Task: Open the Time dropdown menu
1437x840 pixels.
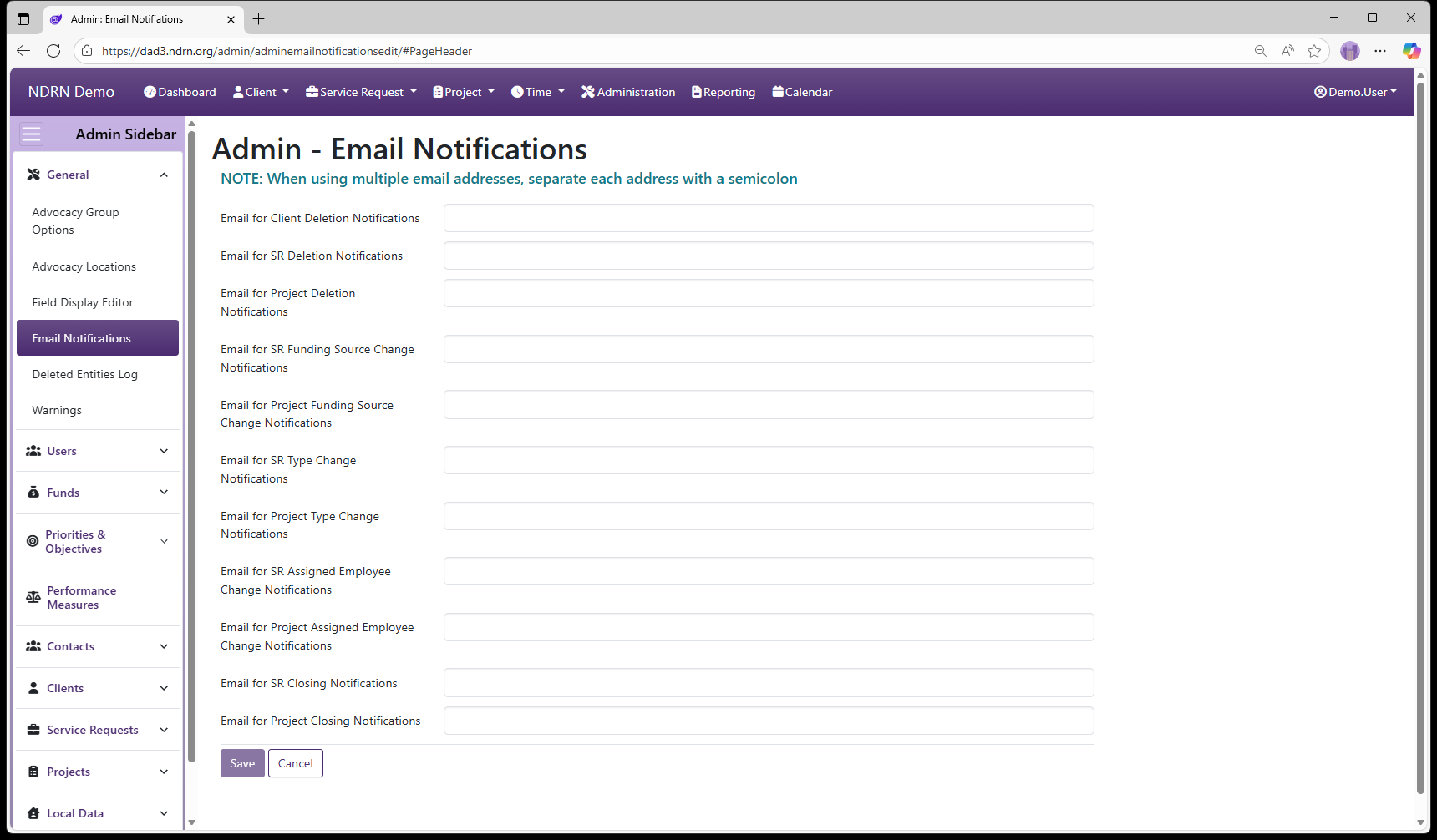Action: pos(538,92)
